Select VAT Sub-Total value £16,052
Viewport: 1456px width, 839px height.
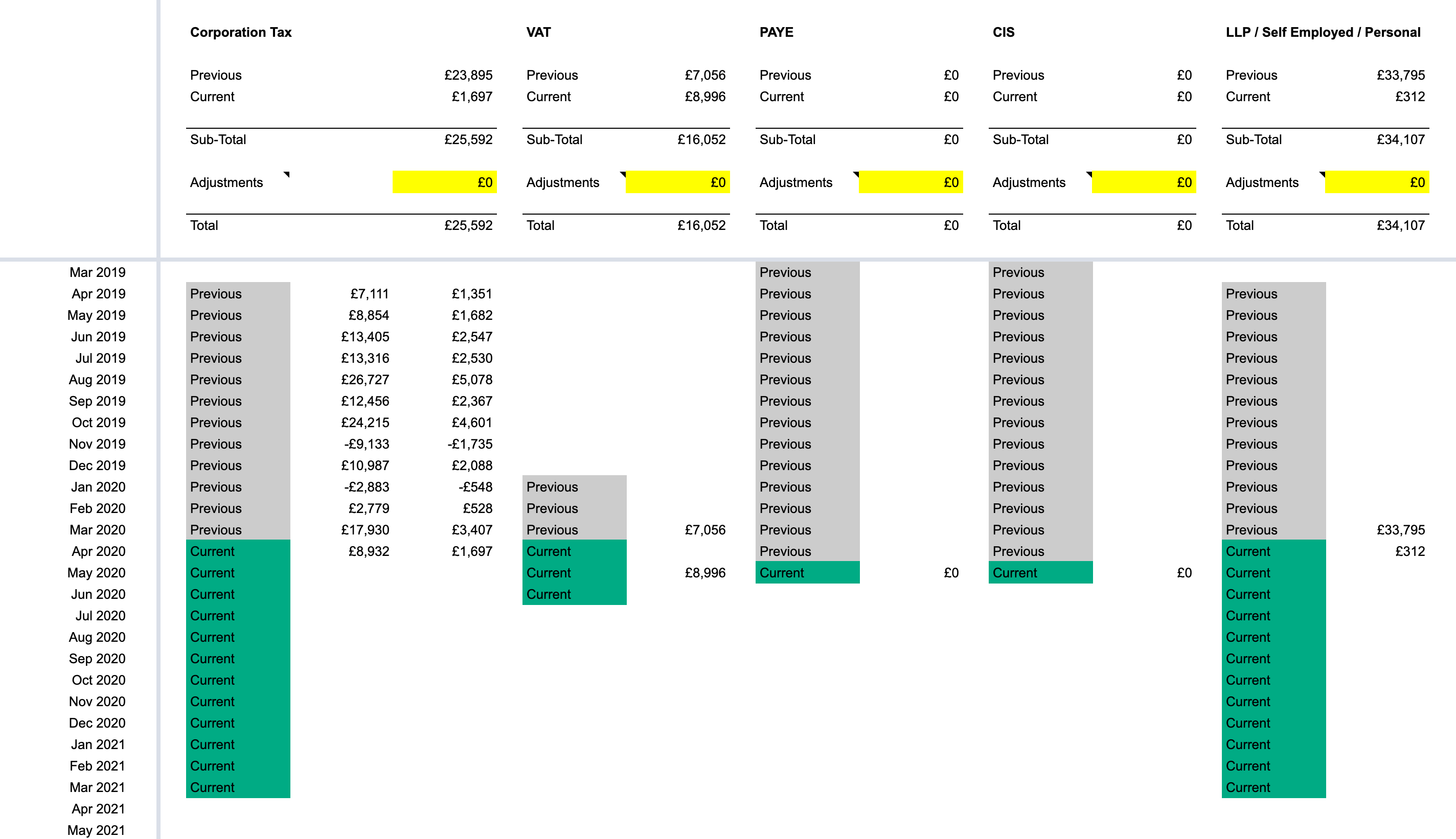[701, 139]
